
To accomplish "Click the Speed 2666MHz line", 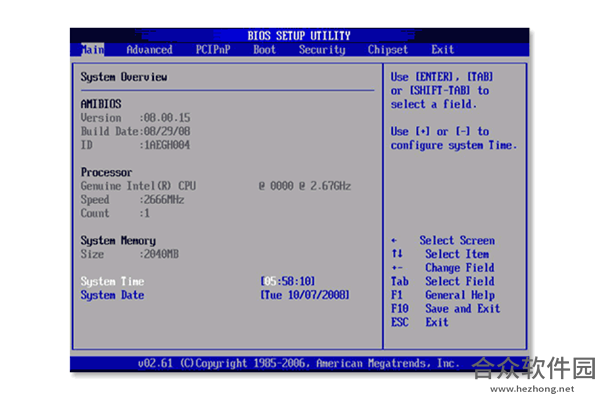I will point(132,200).
